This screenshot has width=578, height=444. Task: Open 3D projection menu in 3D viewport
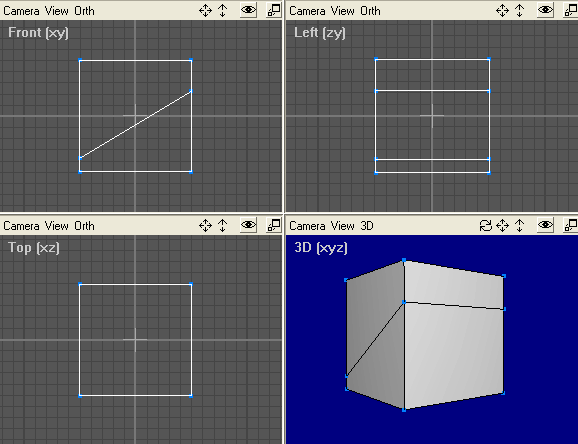[367, 226]
